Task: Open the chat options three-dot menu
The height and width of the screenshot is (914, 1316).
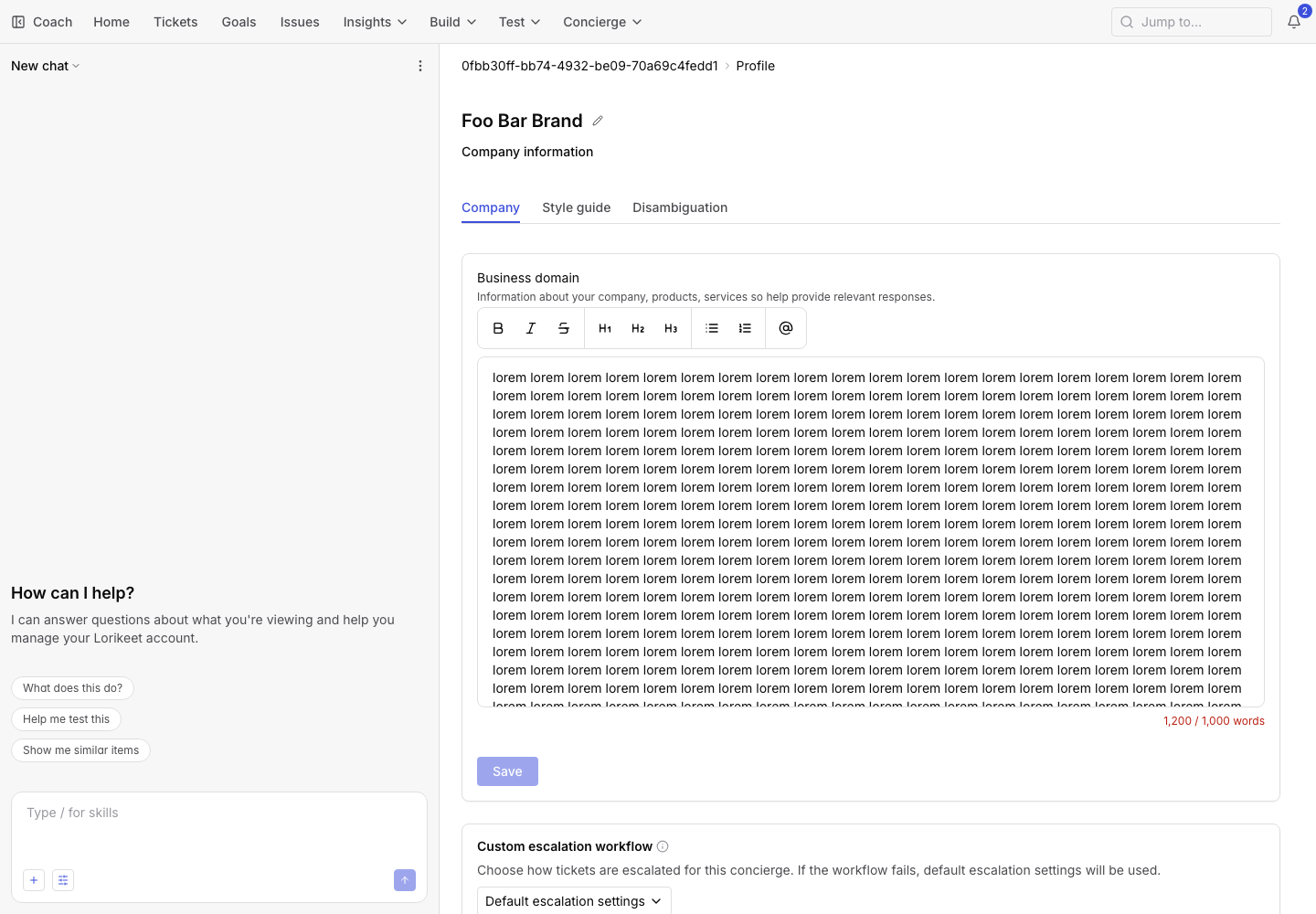Action: [x=420, y=66]
